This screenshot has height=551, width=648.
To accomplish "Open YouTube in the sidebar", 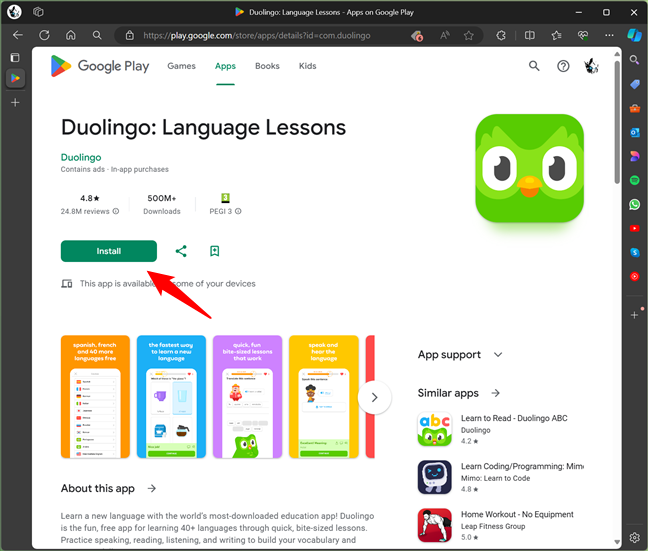I will pos(634,228).
